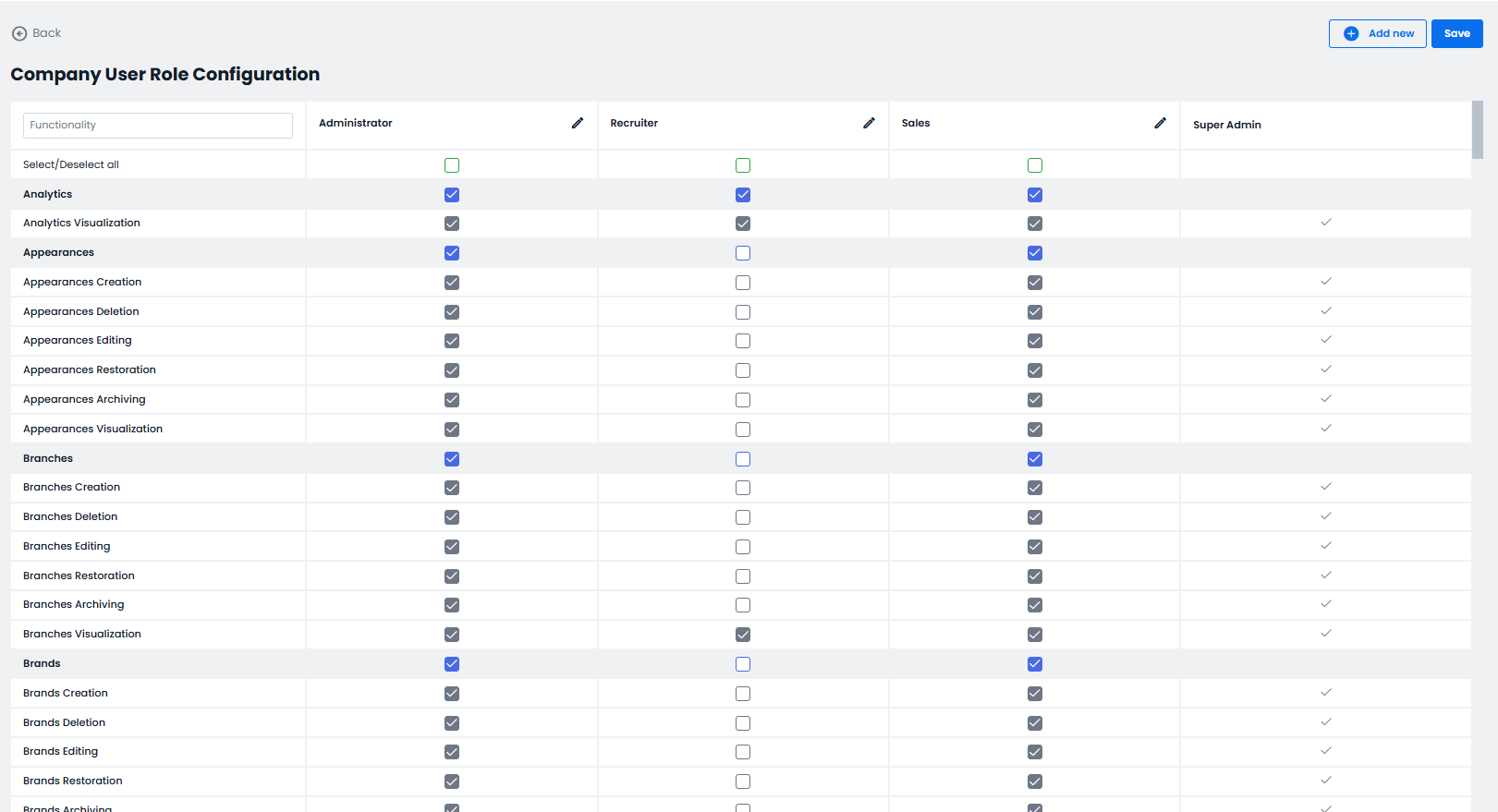Click the Sales column header
The image size is (1498, 812).
pos(916,123)
